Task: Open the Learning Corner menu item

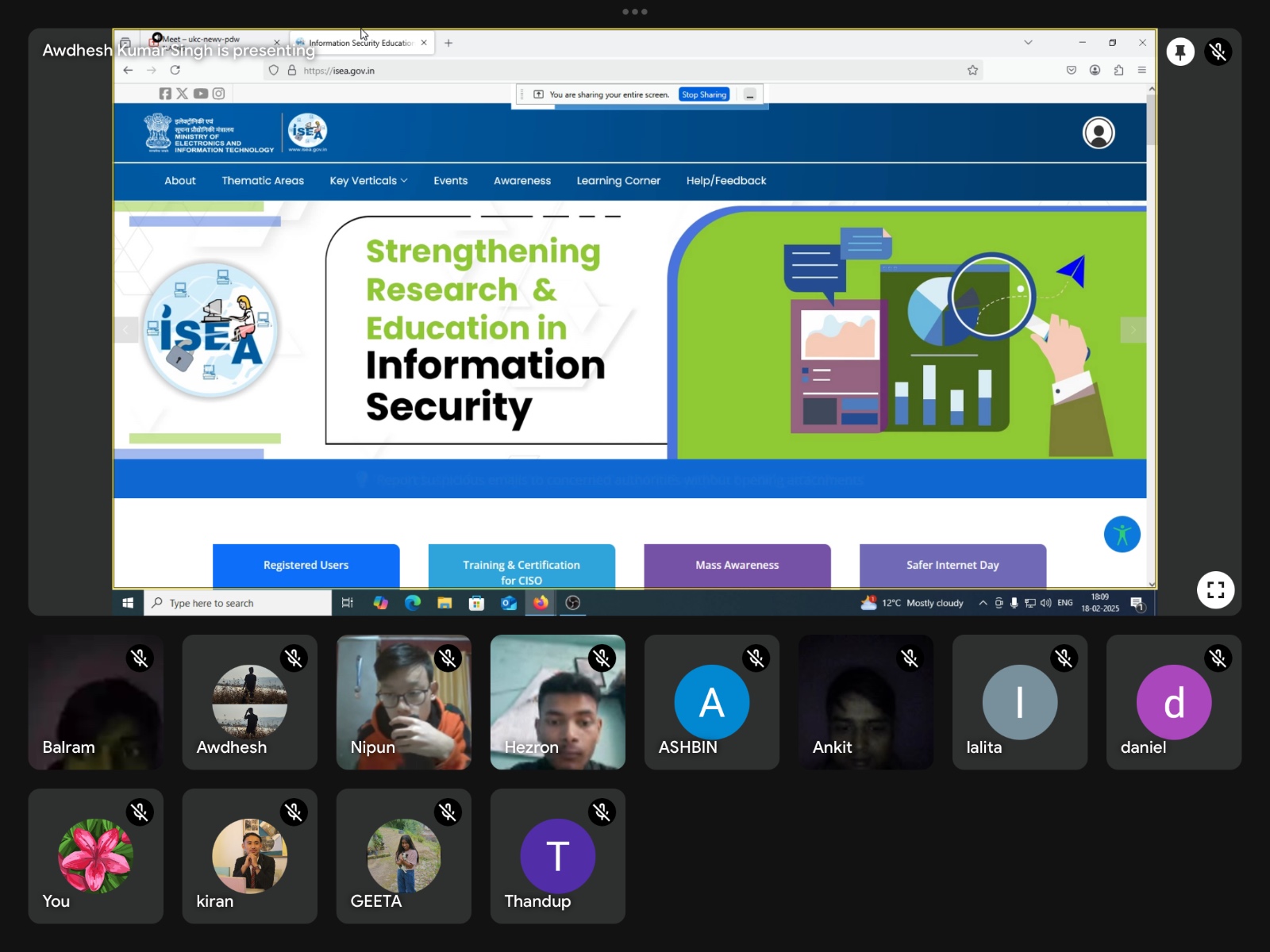Action: 618,181
